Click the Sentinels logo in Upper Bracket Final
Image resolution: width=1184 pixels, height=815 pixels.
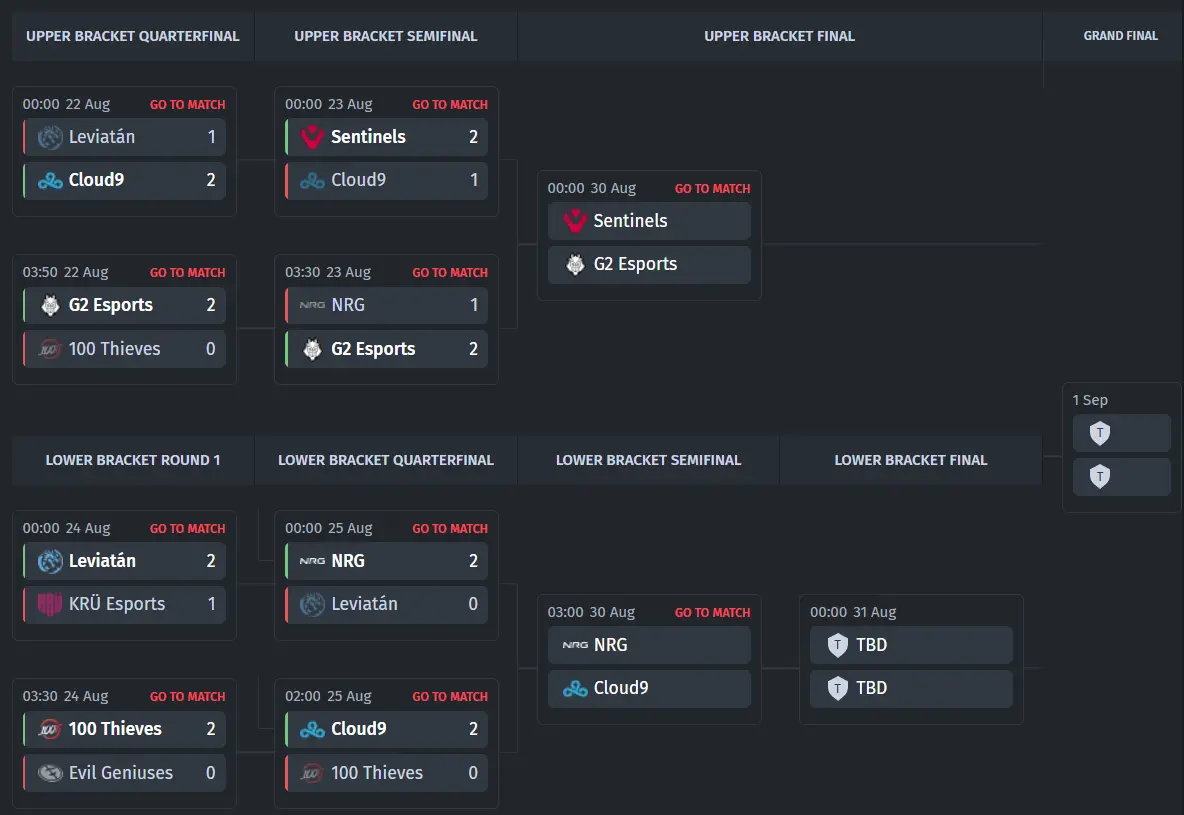tap(575, 221)
